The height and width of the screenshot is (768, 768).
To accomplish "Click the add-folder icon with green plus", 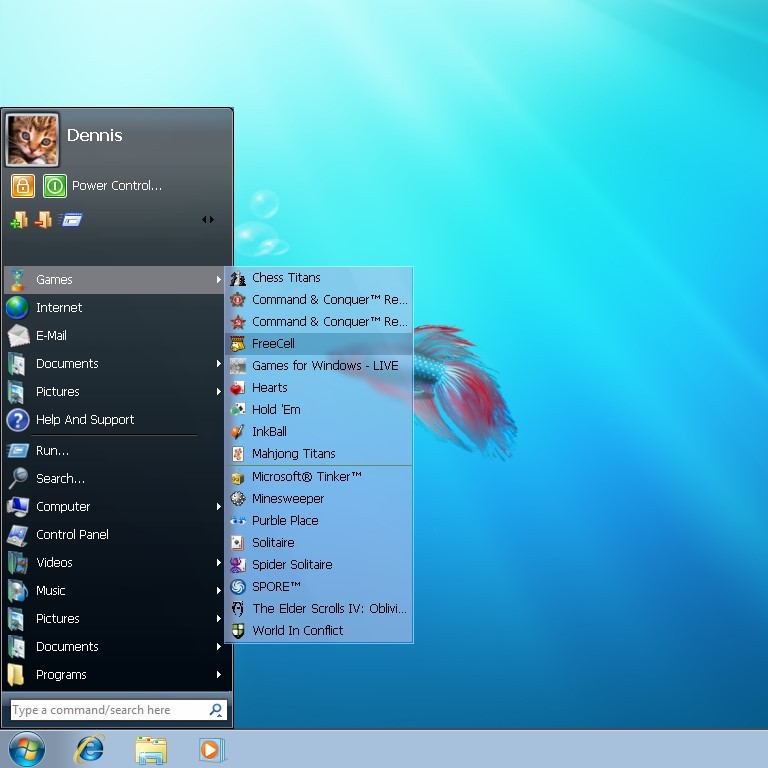I will pyautogui.click(x=19, y=220).
